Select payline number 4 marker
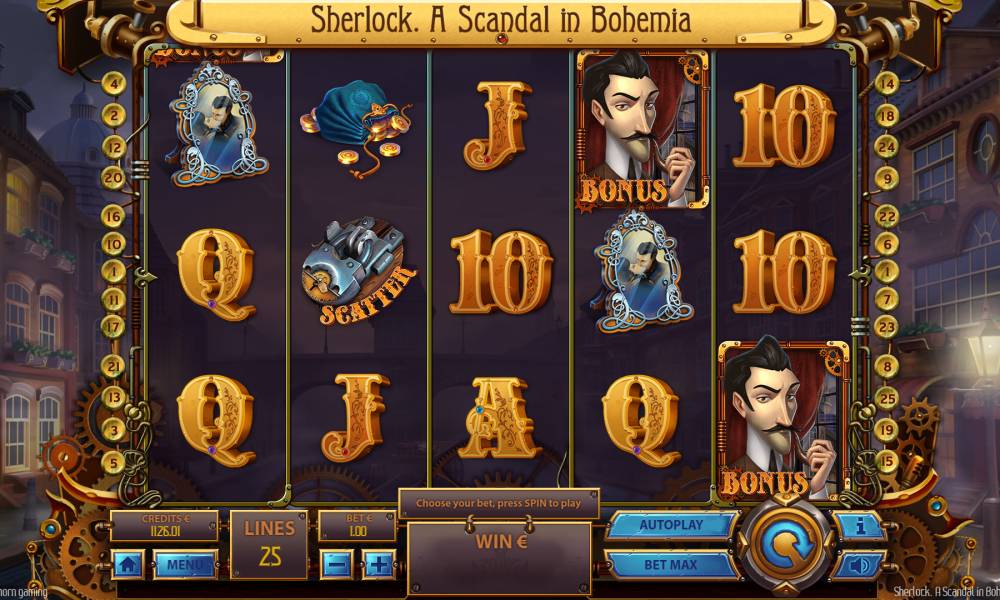The width and height of the screenshot is (1000, 600). 114,84
